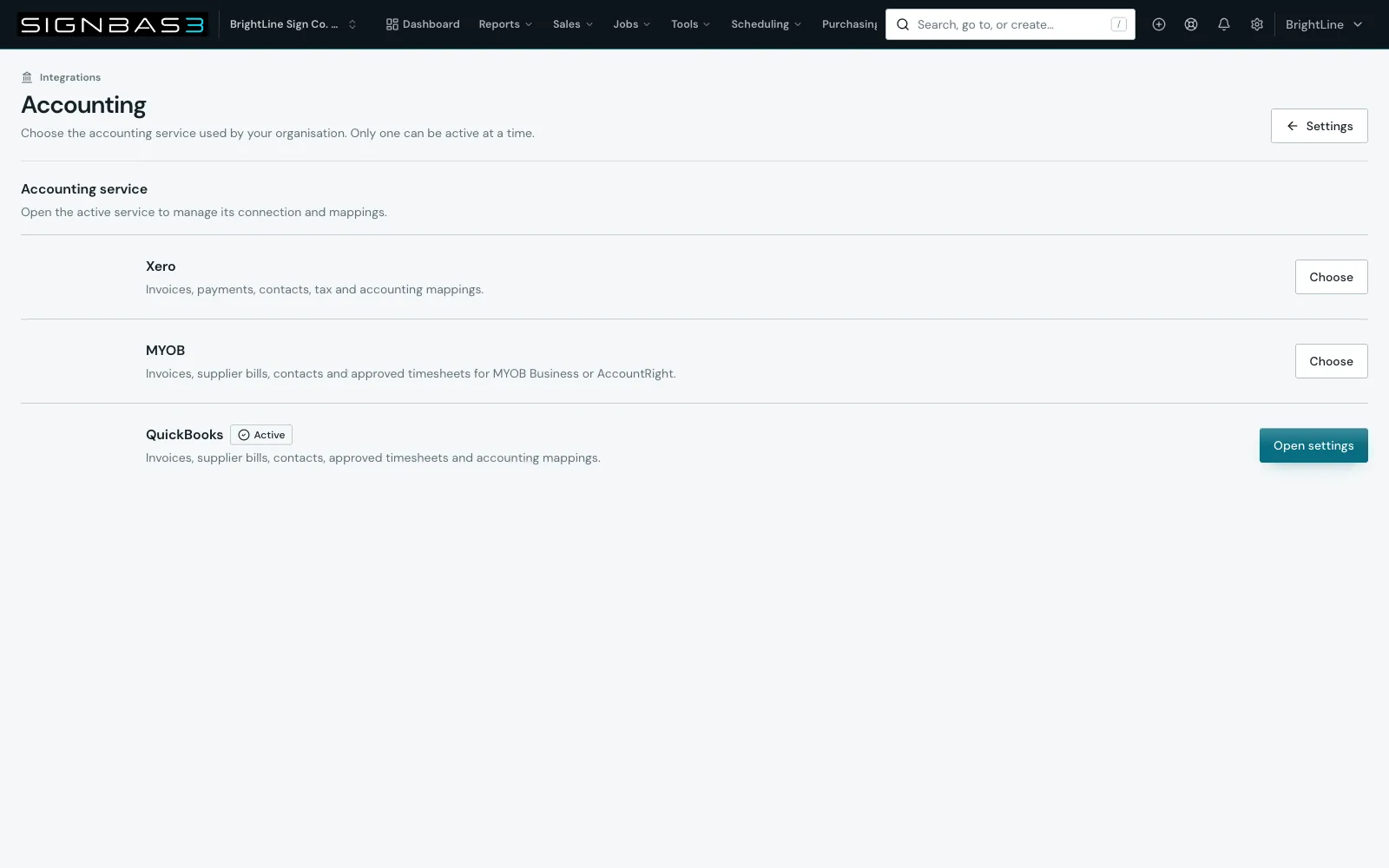Expand the Reports menu
The image size is (1389, 868).
pos(505,24)
